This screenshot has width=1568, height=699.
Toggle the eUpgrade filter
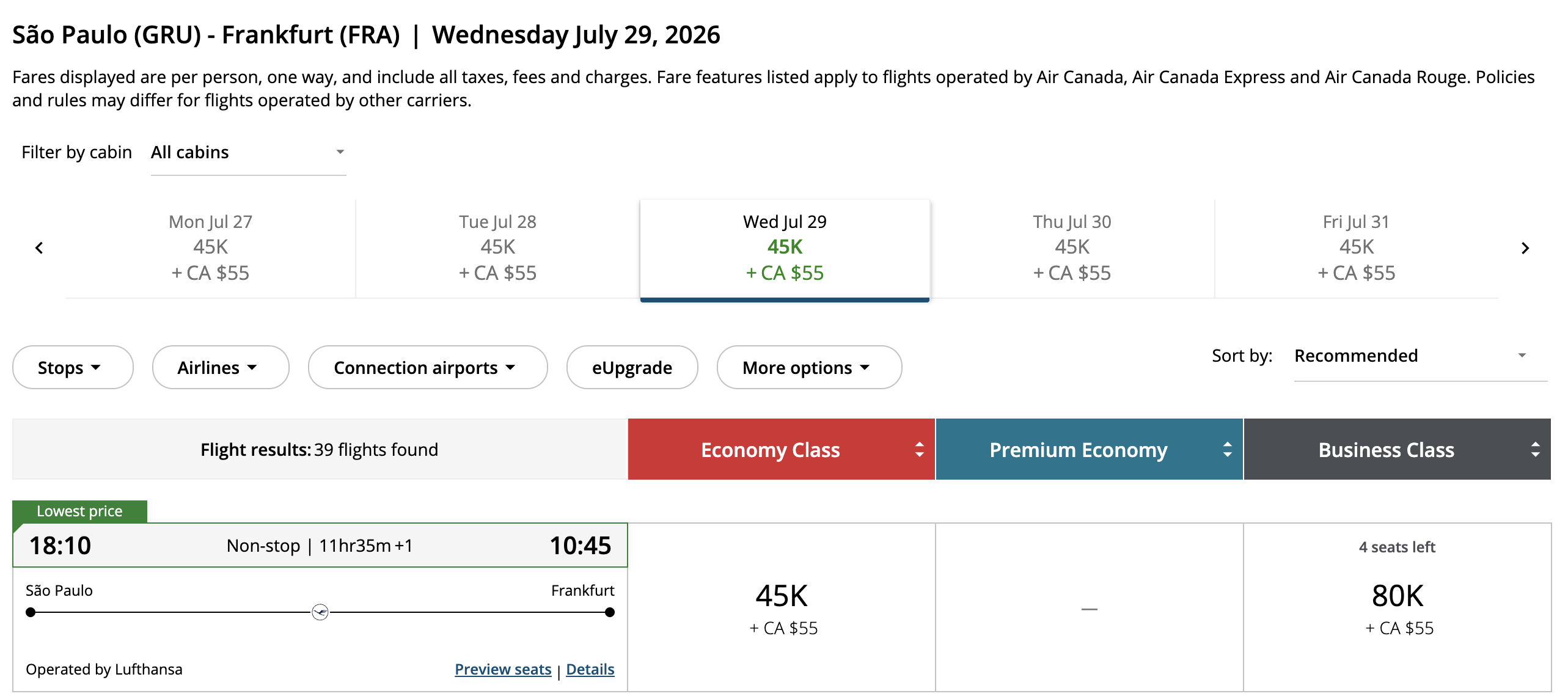[x=632, y=368]
